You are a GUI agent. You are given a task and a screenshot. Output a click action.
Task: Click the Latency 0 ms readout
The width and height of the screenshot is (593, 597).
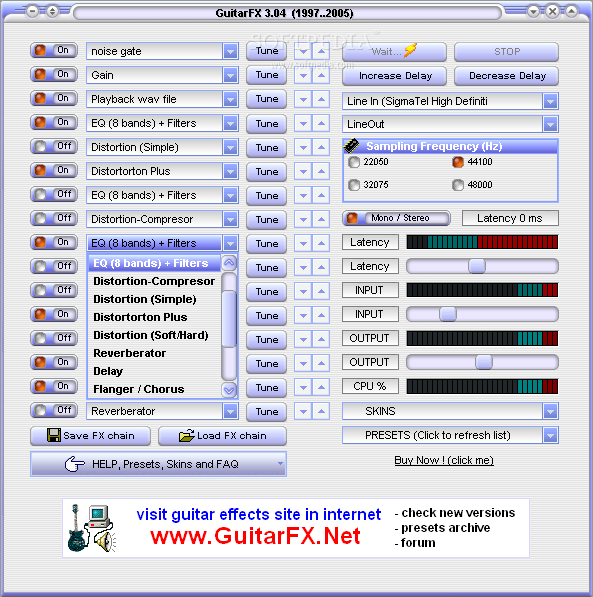(510, 218)
